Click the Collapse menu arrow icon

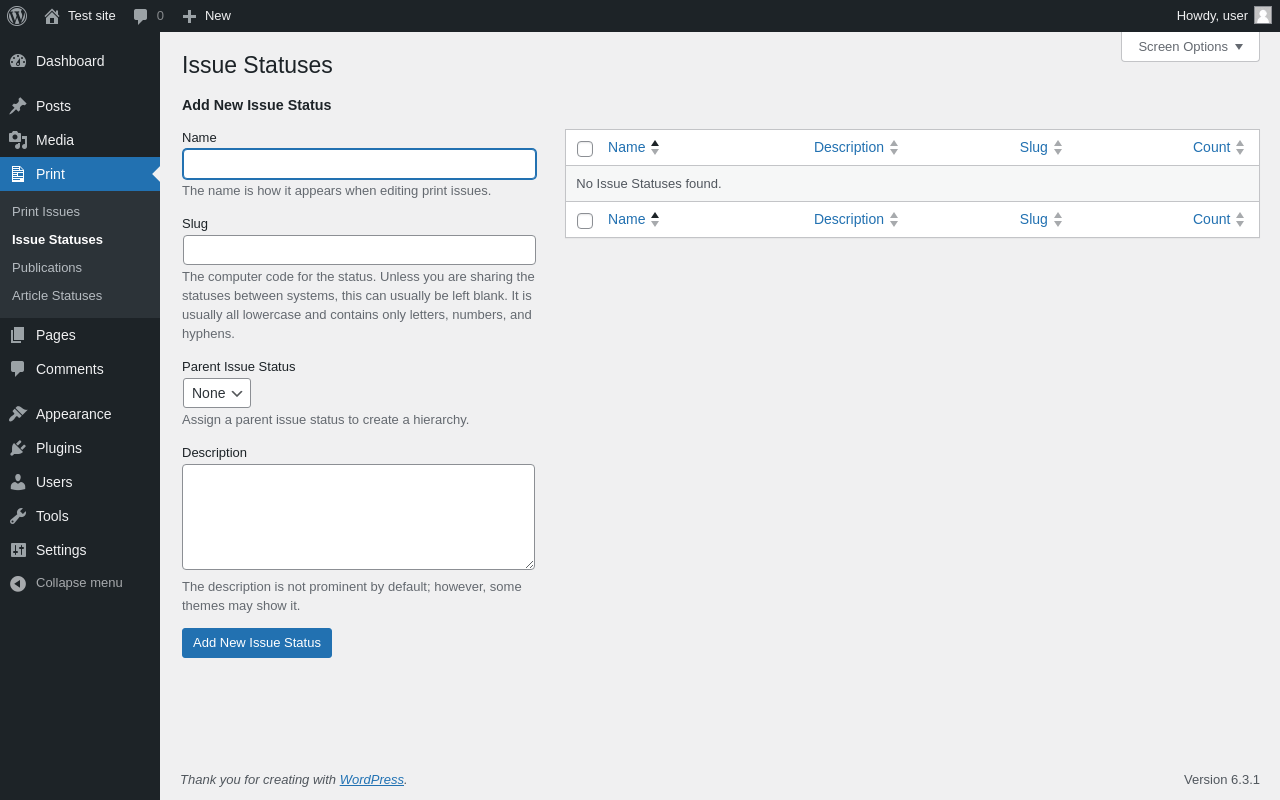point(18,583)
